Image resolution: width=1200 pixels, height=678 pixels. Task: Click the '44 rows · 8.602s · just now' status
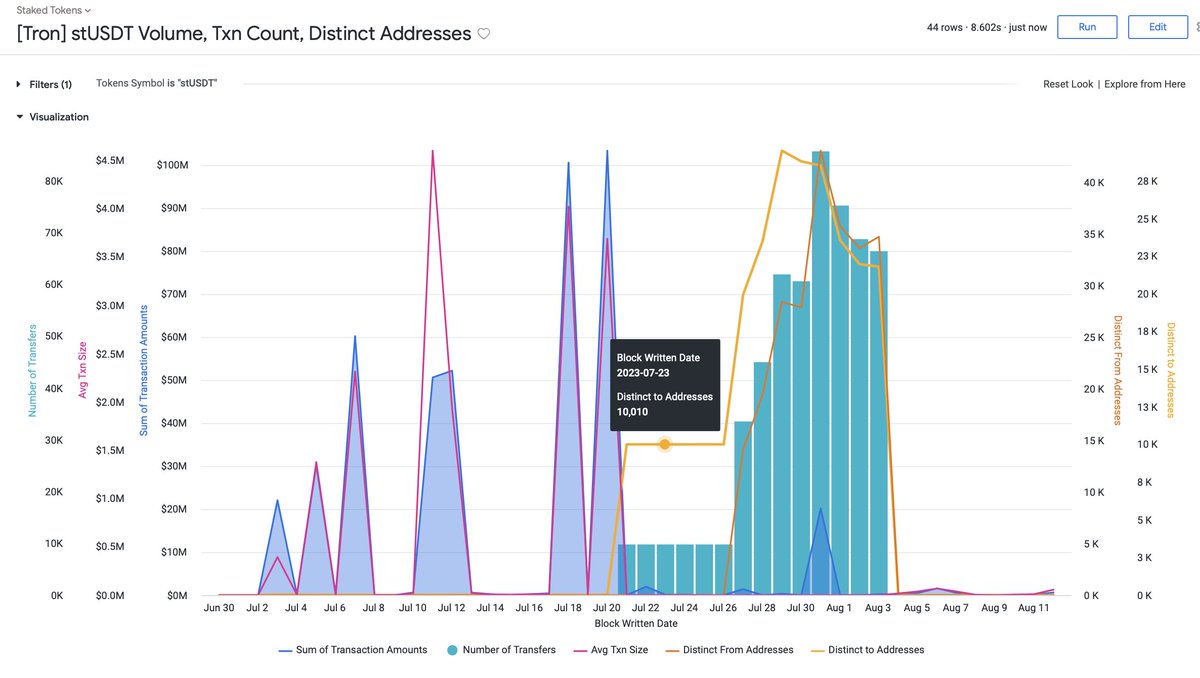tap(987, 27)
